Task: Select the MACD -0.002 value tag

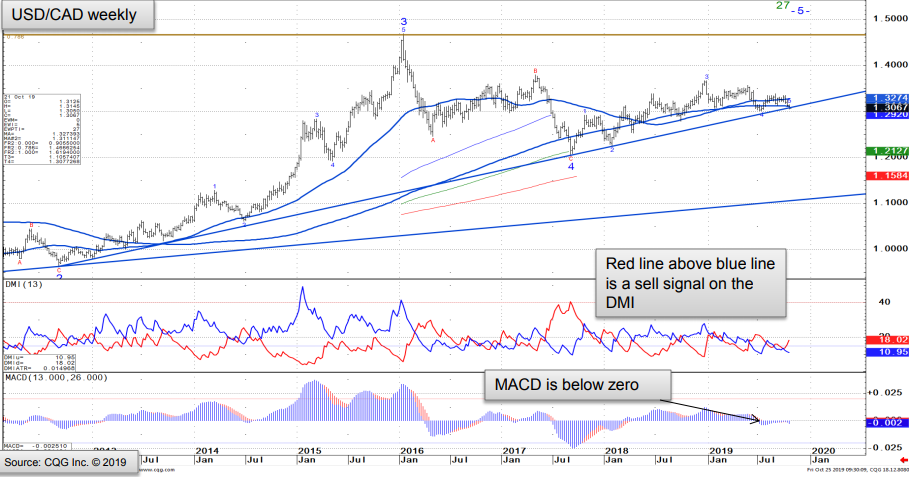Action: pyautogui.click(x=888, y=423)
